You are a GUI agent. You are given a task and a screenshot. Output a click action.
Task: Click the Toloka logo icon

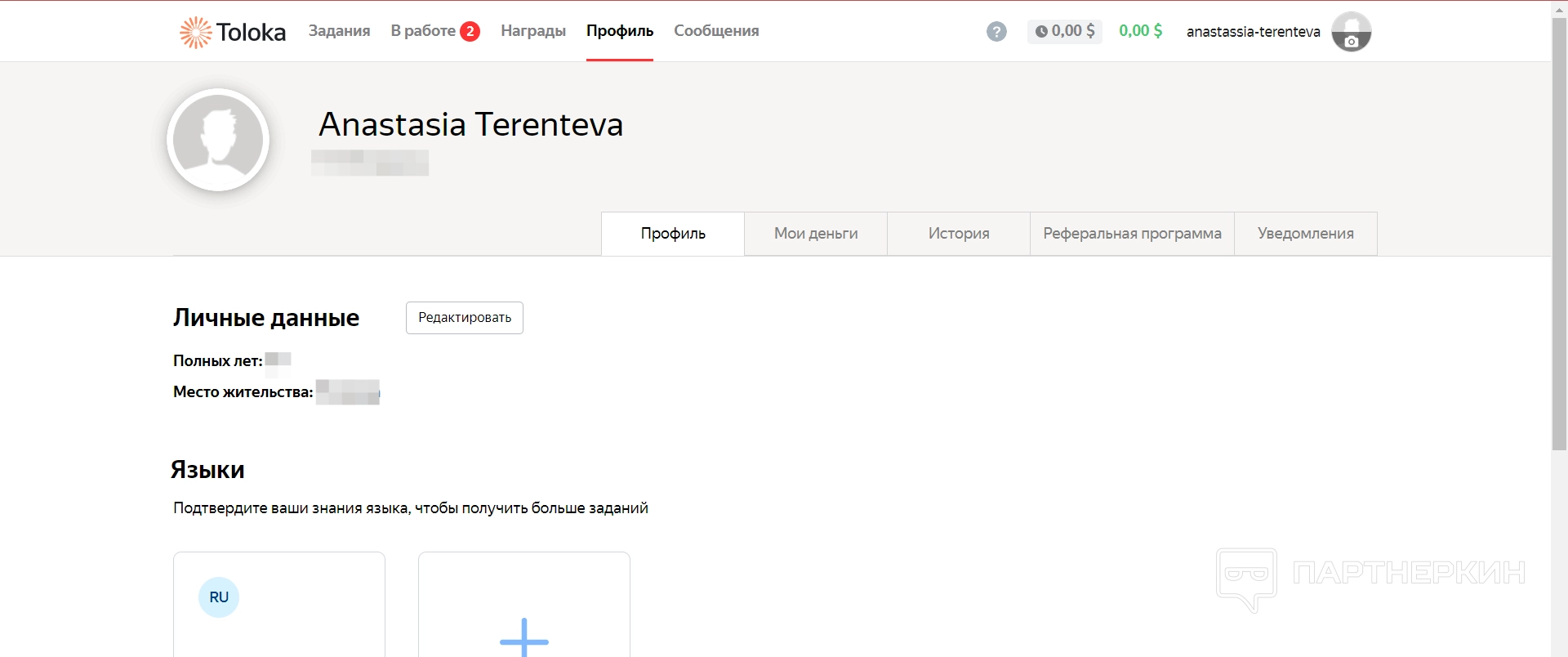point(196,32)
